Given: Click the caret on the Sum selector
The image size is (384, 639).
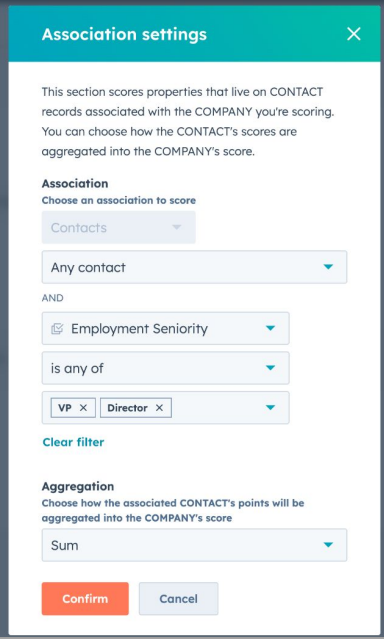Looking at the screenshot, I should (328, 545).
